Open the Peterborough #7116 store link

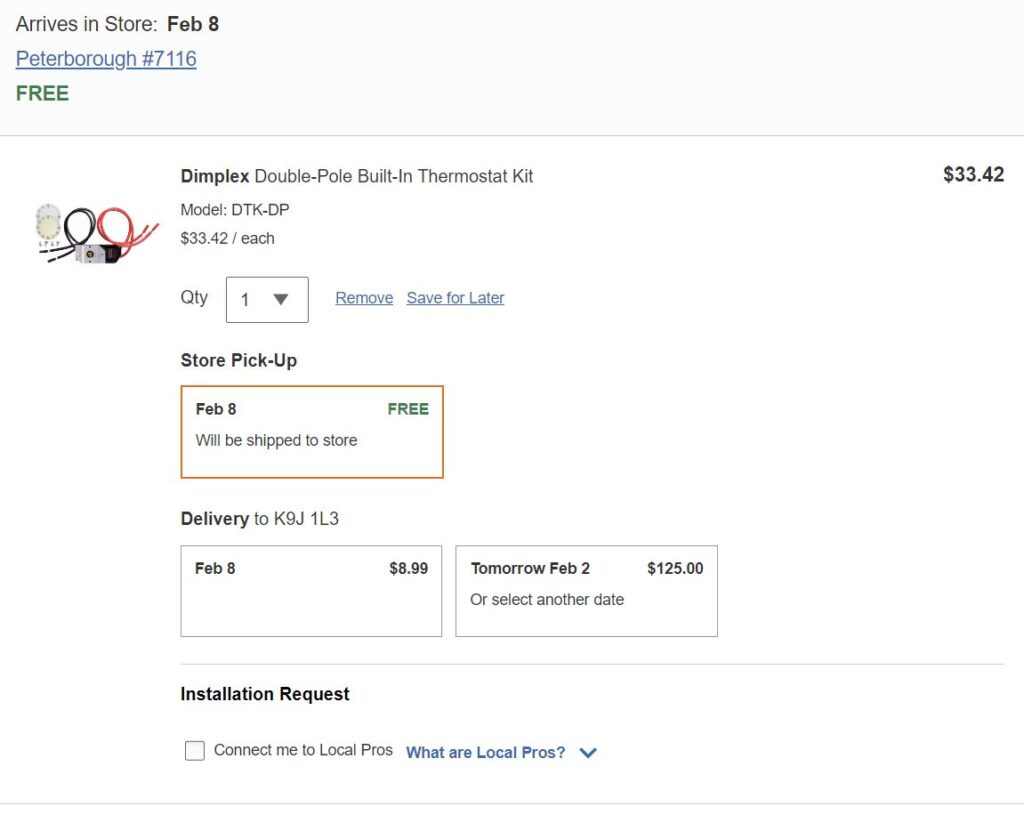(x=106, y=59)
